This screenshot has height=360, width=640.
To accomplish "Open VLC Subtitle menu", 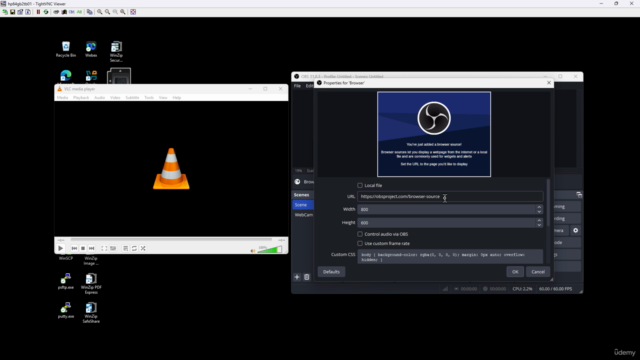I will click(132, 98).
